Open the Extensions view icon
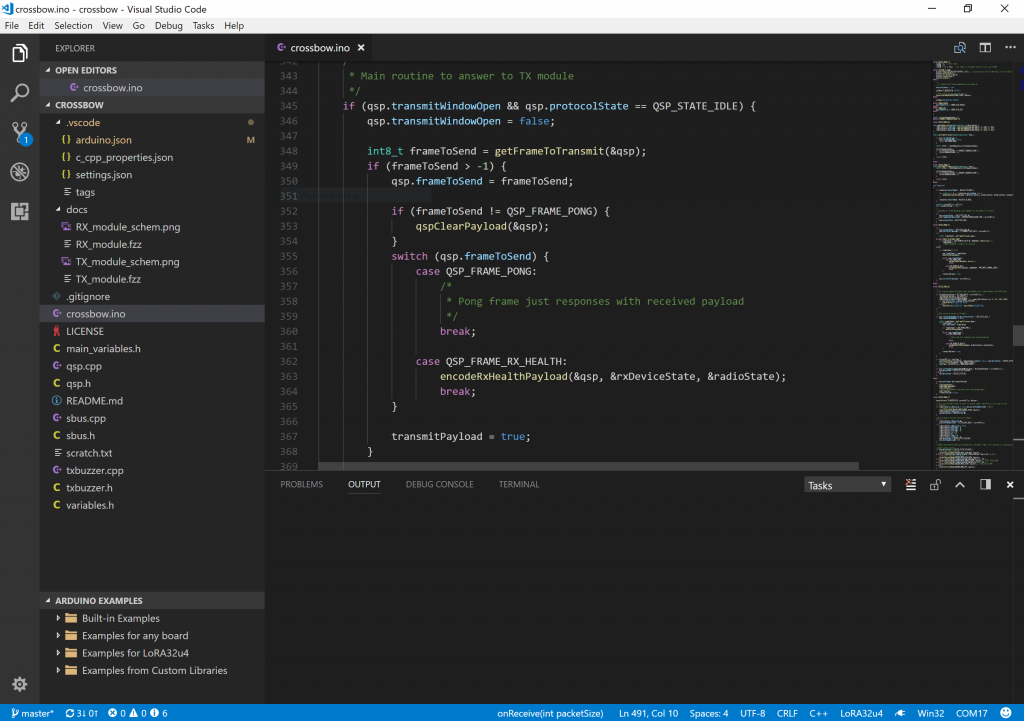Image resolution: width=1024 pixels, height=721 pixels. click(x=20, y=211)
